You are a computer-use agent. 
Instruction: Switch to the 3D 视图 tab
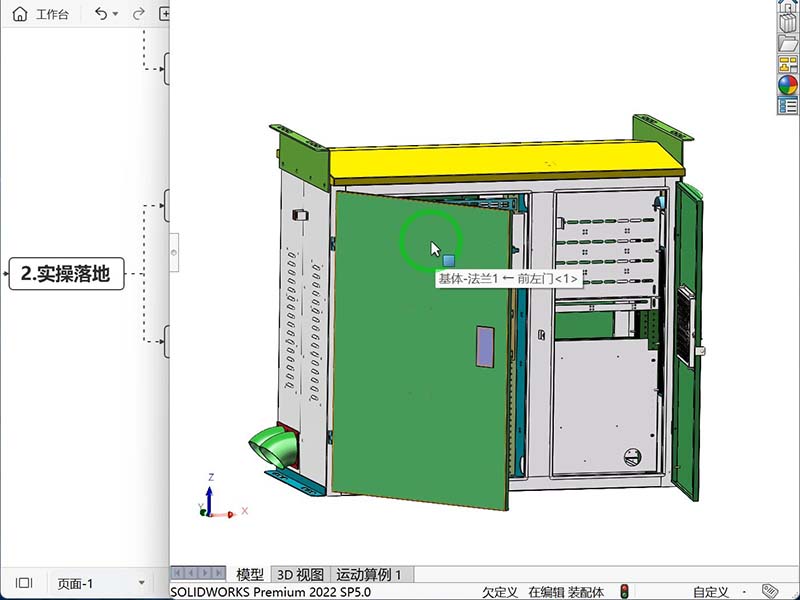point(300,574)
